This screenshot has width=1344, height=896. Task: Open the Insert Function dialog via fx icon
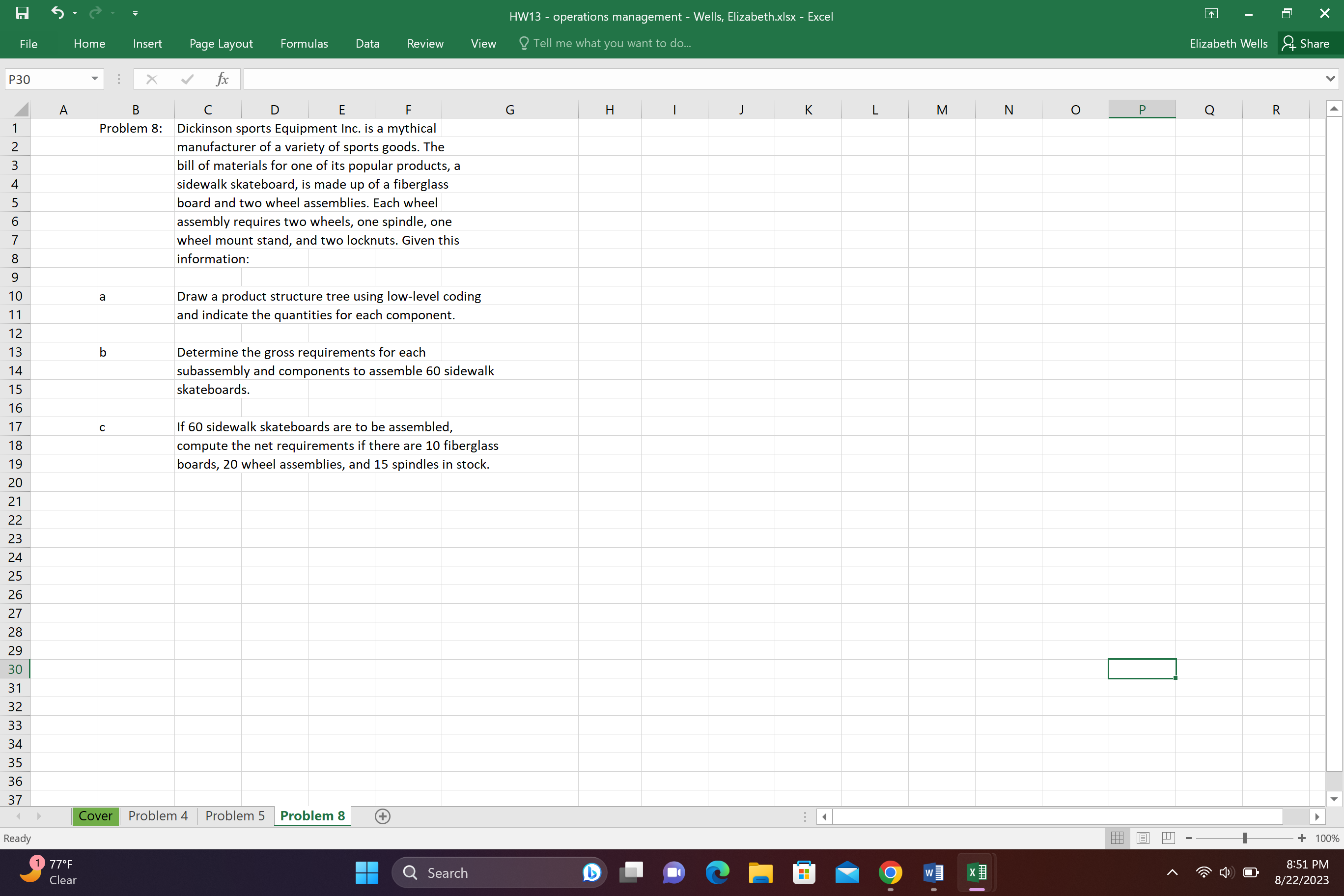(x=223, y=79)
